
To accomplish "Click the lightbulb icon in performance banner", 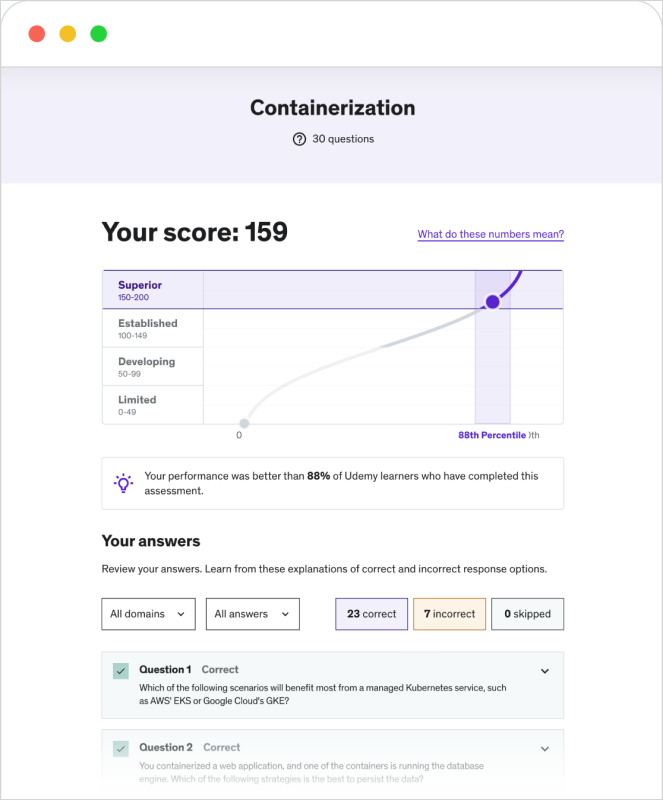I will tap(123, 484).
